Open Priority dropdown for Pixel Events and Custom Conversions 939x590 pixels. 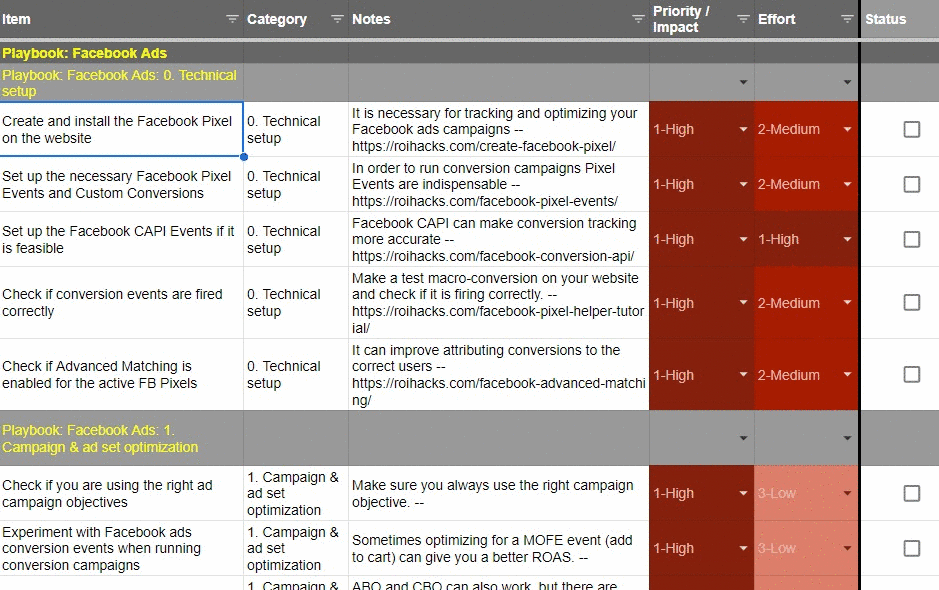743,184
